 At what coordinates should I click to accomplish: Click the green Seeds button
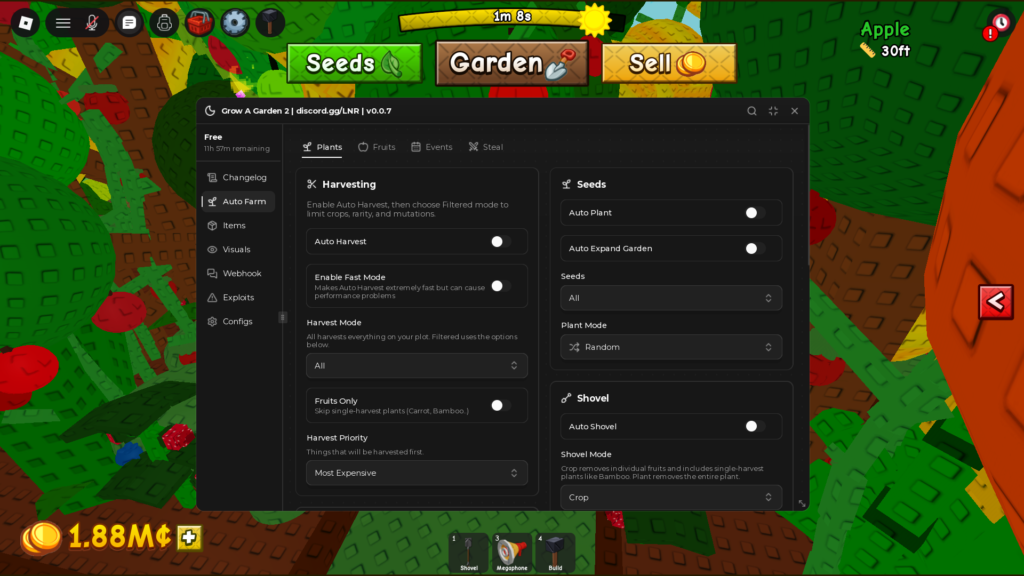point(355,63)
